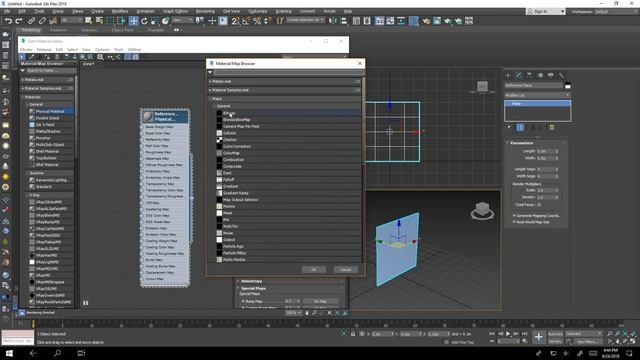Open Task View on taskbar
The height and width of the screenshot is (360, 640).
(81, 353)
